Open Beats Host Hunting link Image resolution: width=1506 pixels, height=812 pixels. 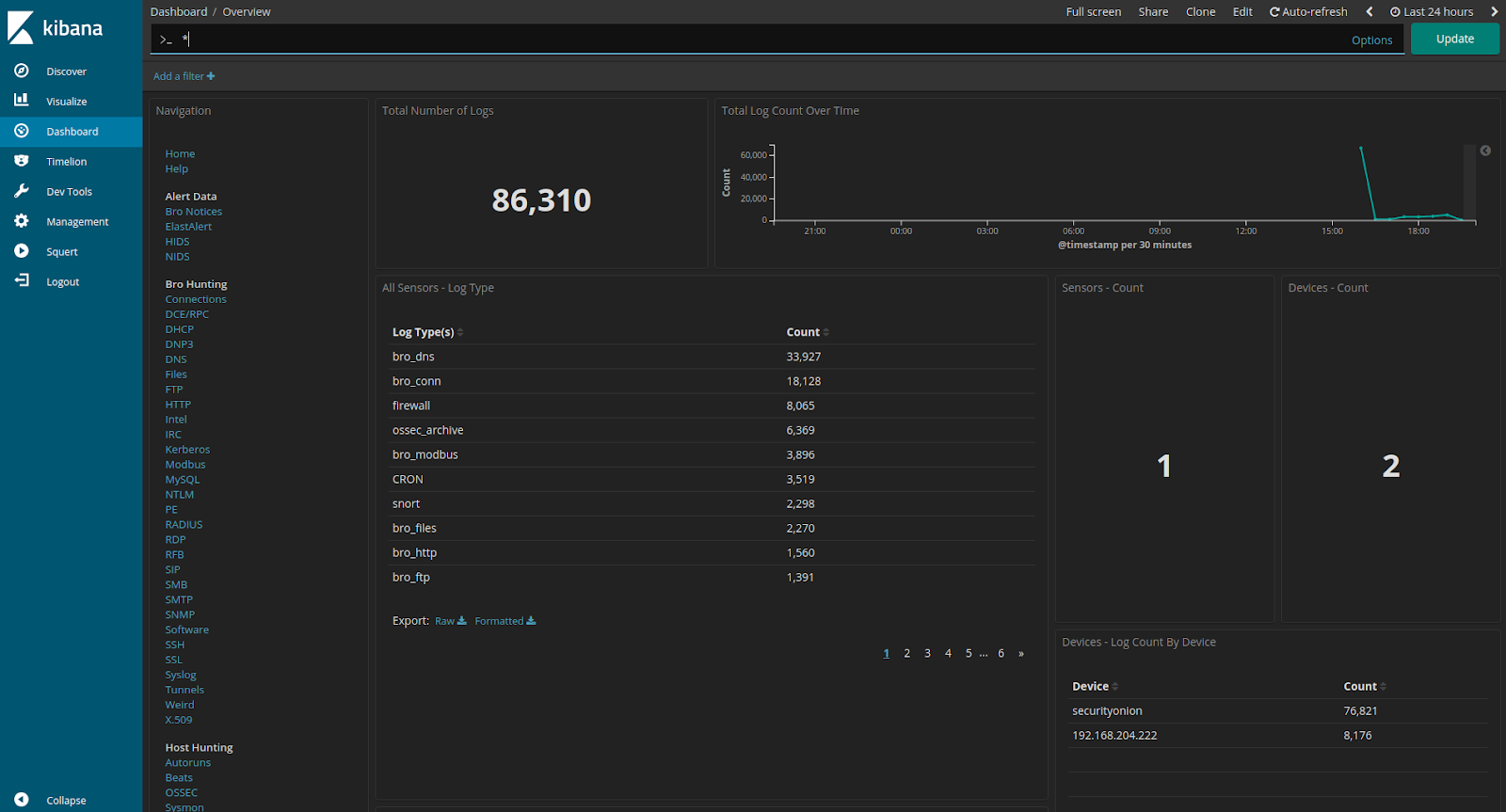coord(179,778)
